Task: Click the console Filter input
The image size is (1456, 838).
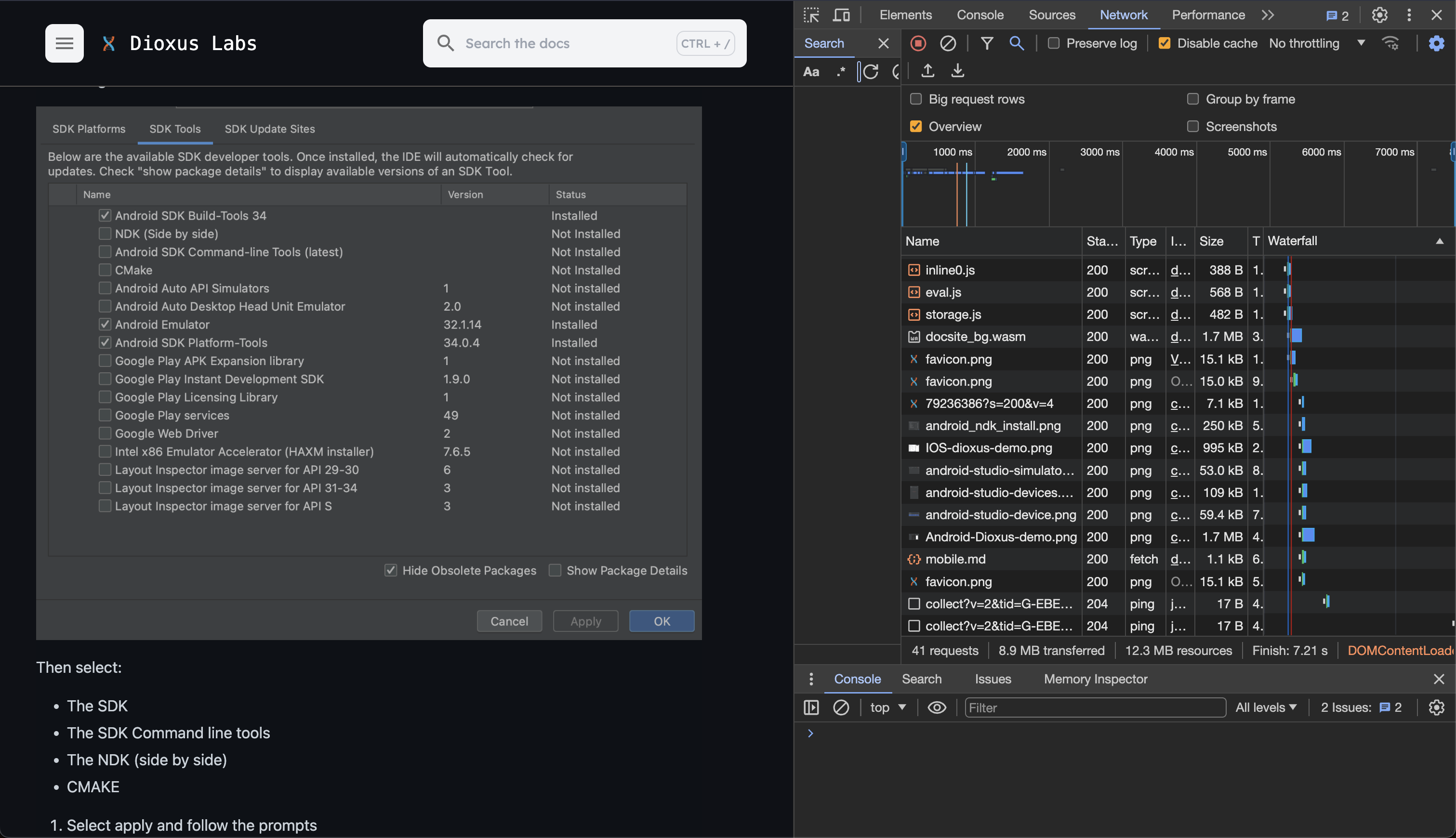Action: pyautogui.click(x=1095, y=707)
